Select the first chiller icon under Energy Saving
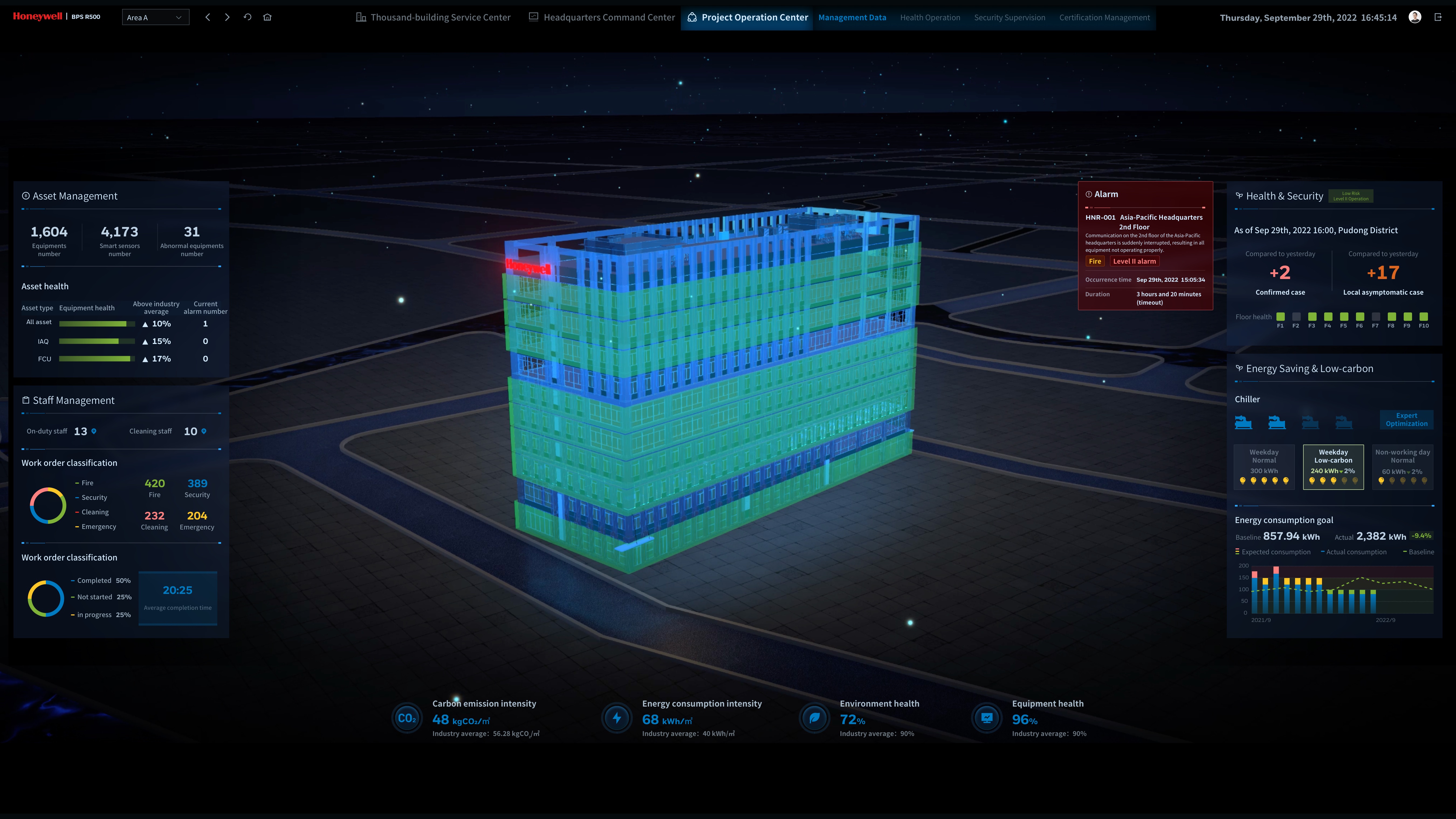1456x819 pixels. 1243,422
